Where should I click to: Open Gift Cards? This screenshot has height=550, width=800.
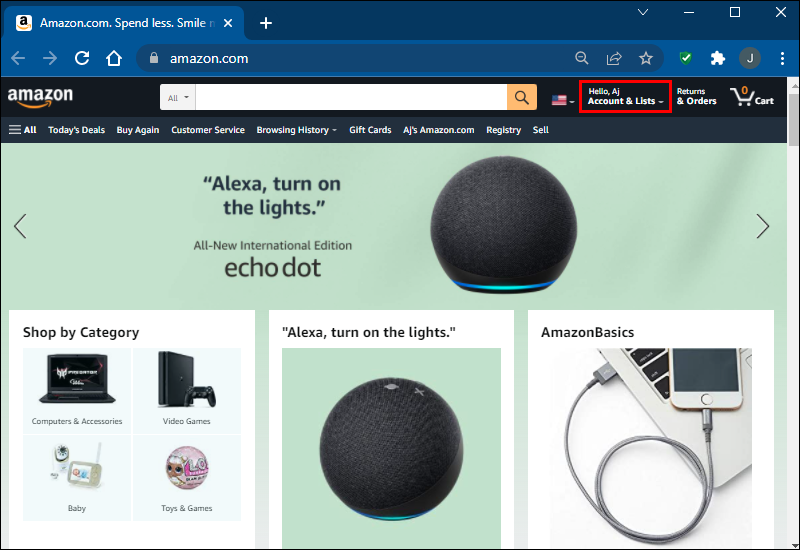pos(370,130)
